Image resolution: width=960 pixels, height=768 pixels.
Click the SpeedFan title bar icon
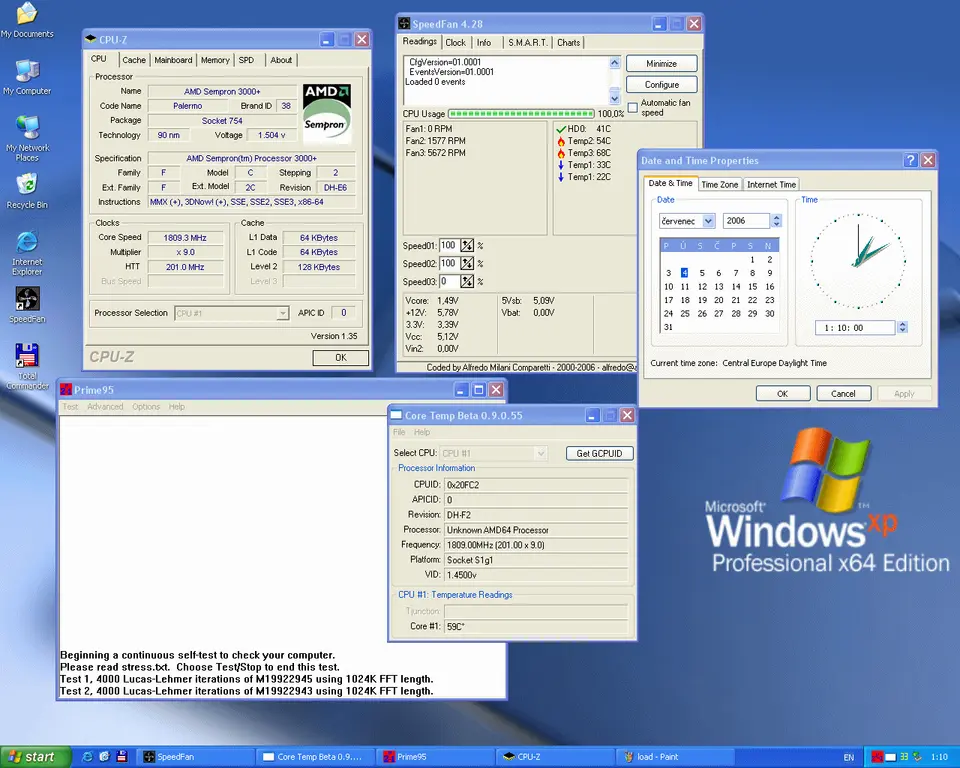[404, 24]
